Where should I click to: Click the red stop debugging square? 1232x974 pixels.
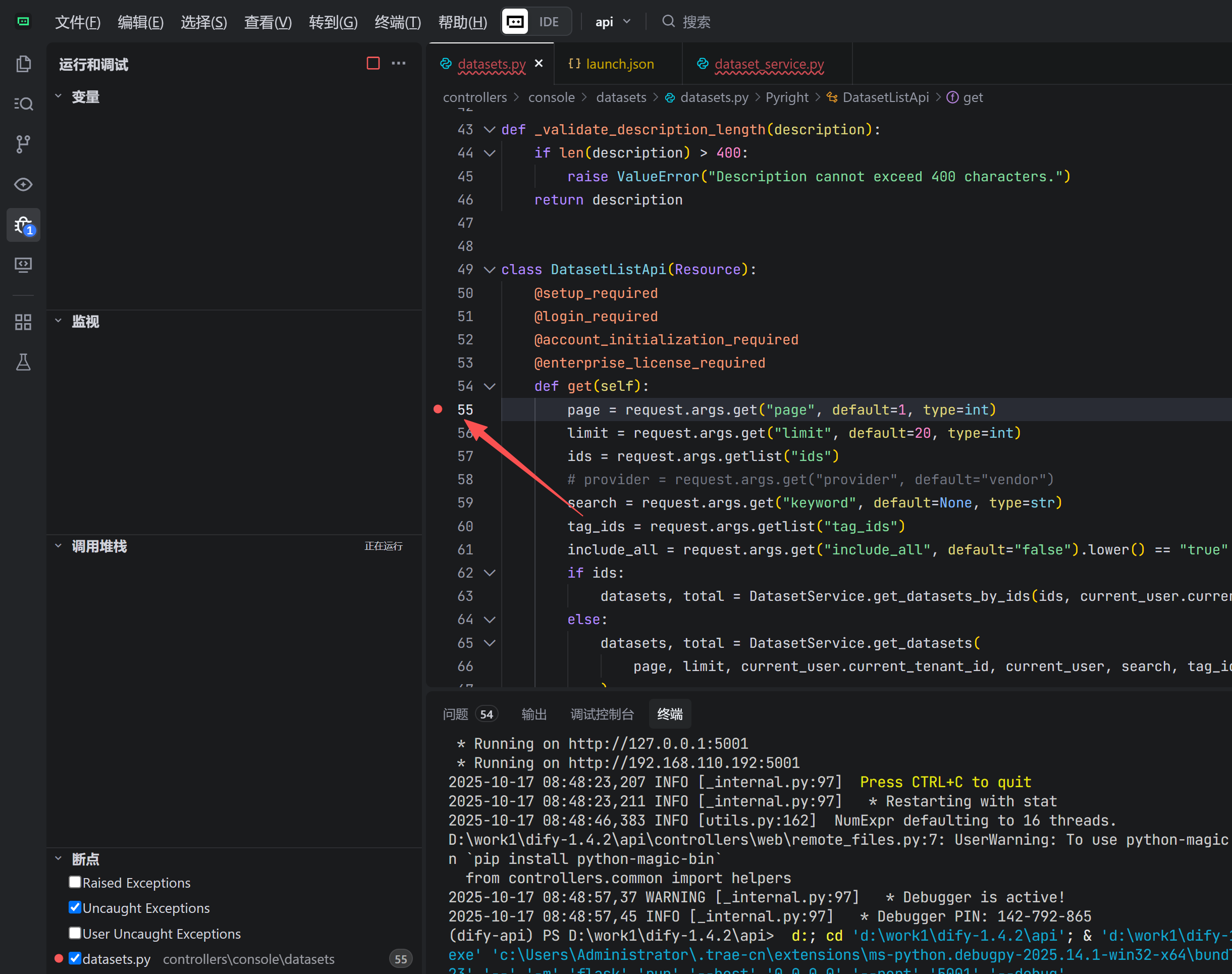tap(373, 63)
